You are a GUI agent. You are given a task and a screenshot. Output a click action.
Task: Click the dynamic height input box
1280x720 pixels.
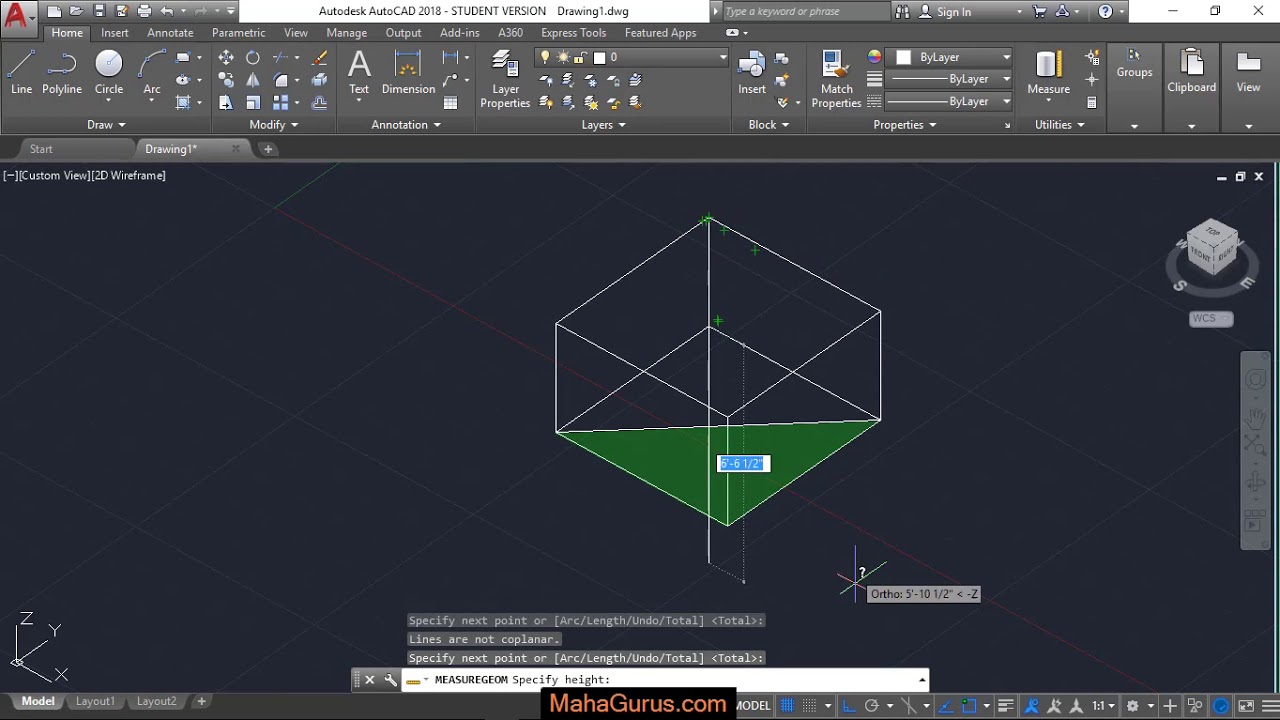pos(743,463)
